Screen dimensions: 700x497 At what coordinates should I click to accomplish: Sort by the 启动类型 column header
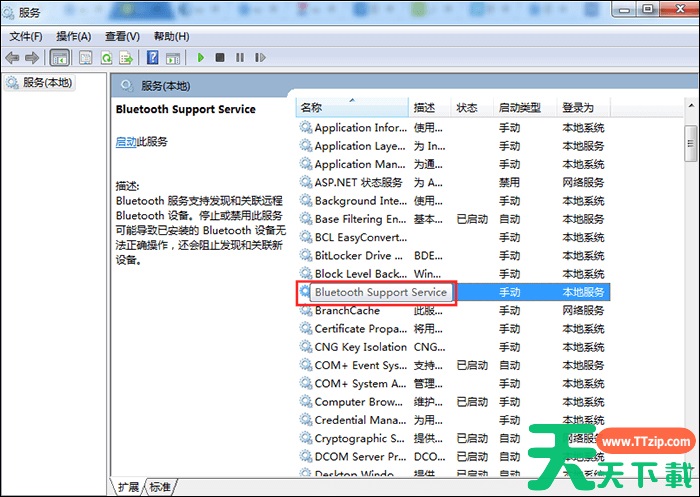519,107
